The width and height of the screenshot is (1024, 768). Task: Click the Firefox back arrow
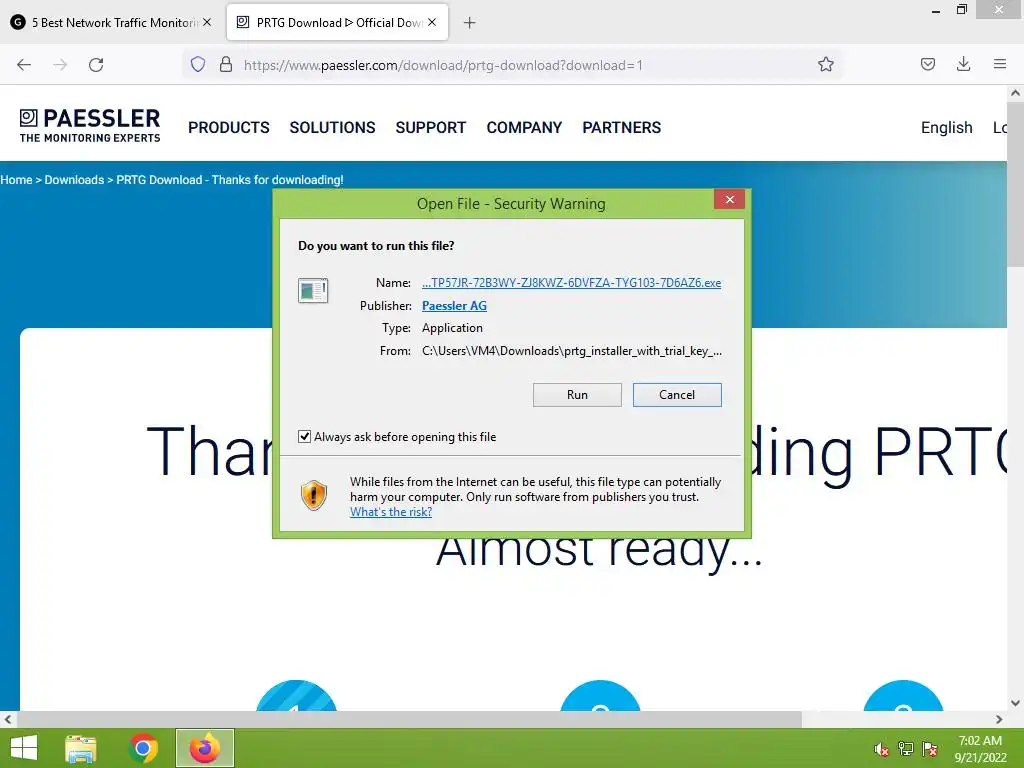(24, 65)
